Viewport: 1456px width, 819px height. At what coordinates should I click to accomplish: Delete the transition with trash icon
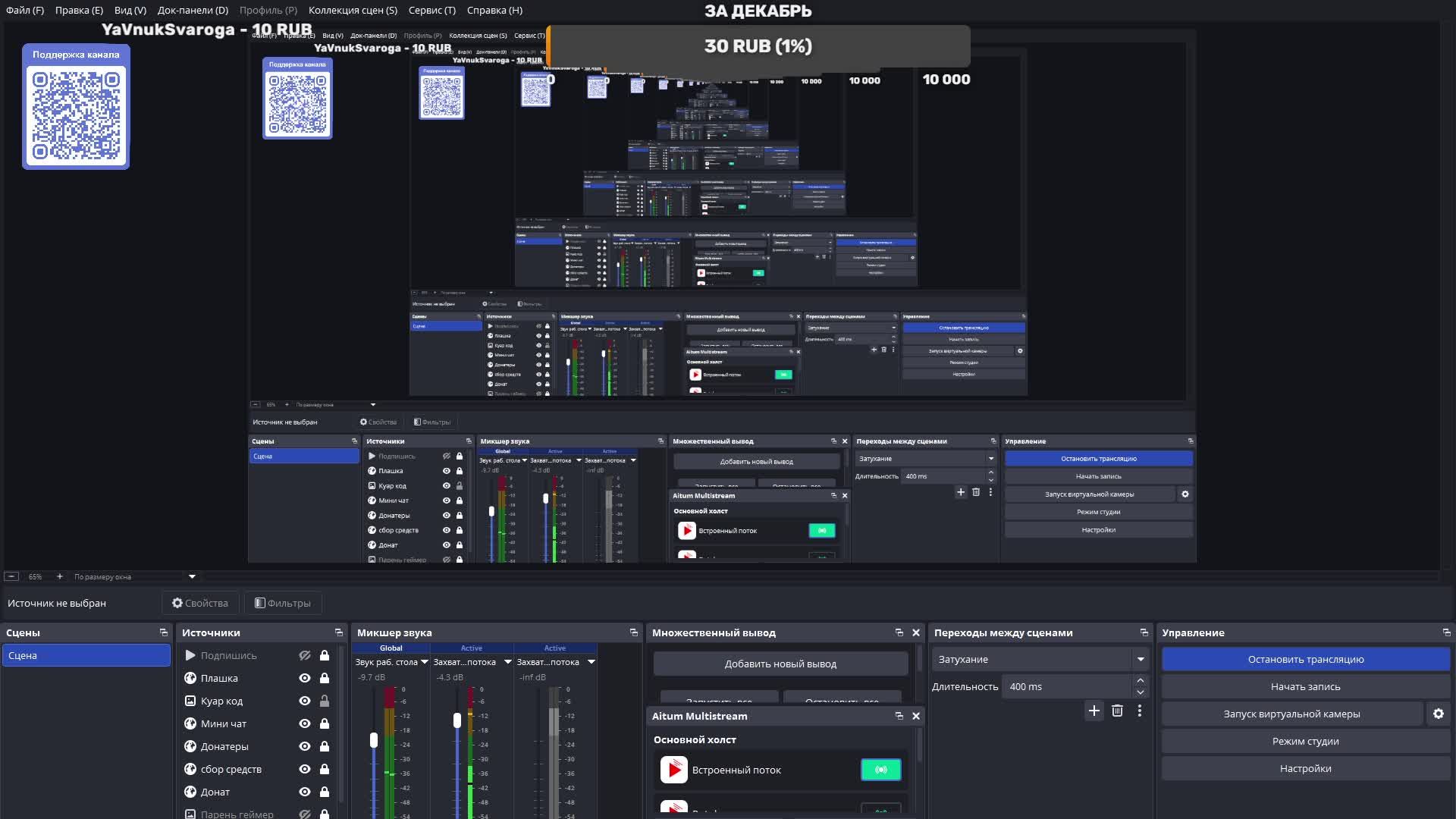coord(1117,711)
